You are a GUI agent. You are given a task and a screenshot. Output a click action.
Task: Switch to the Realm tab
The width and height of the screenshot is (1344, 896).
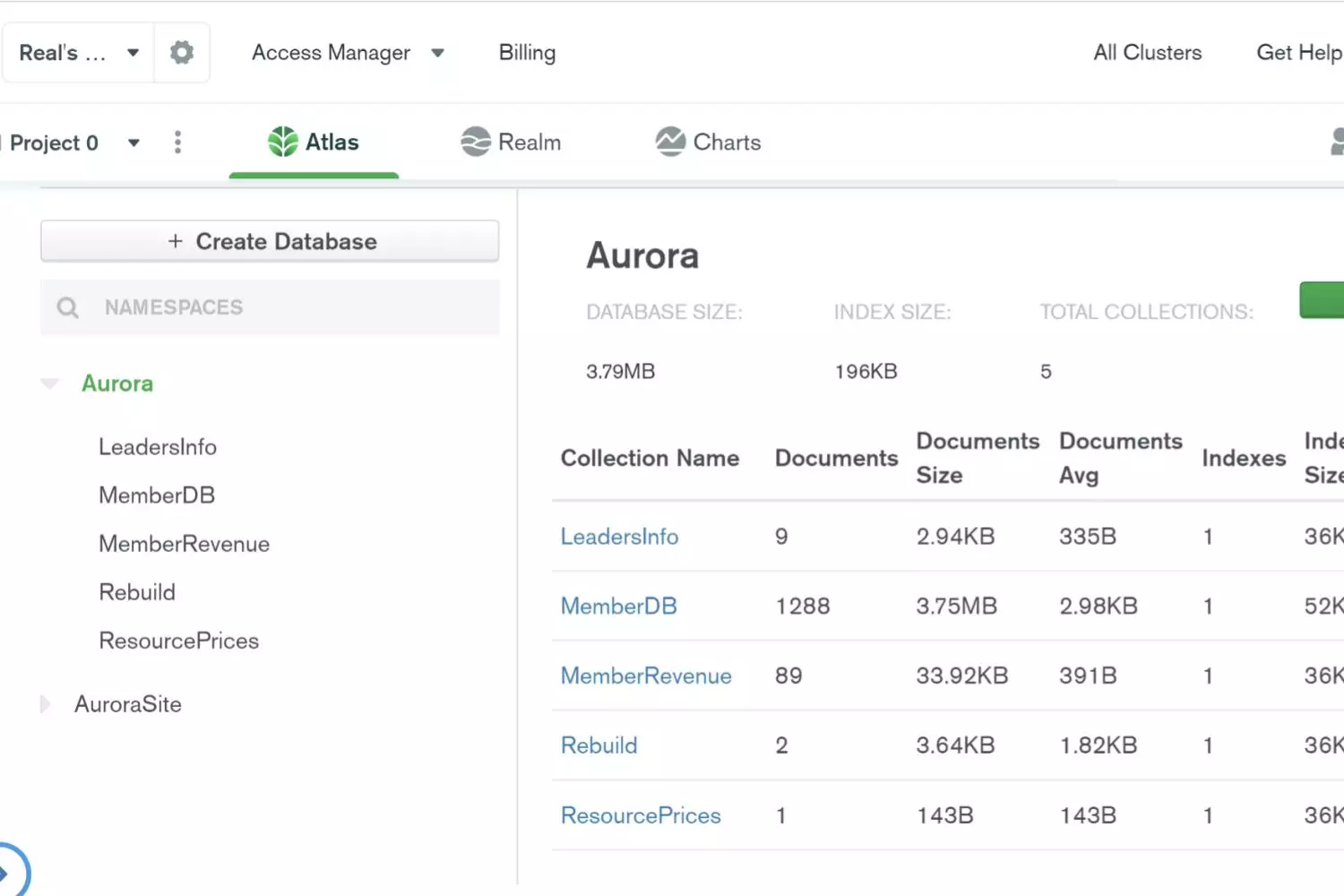(511, 142)
